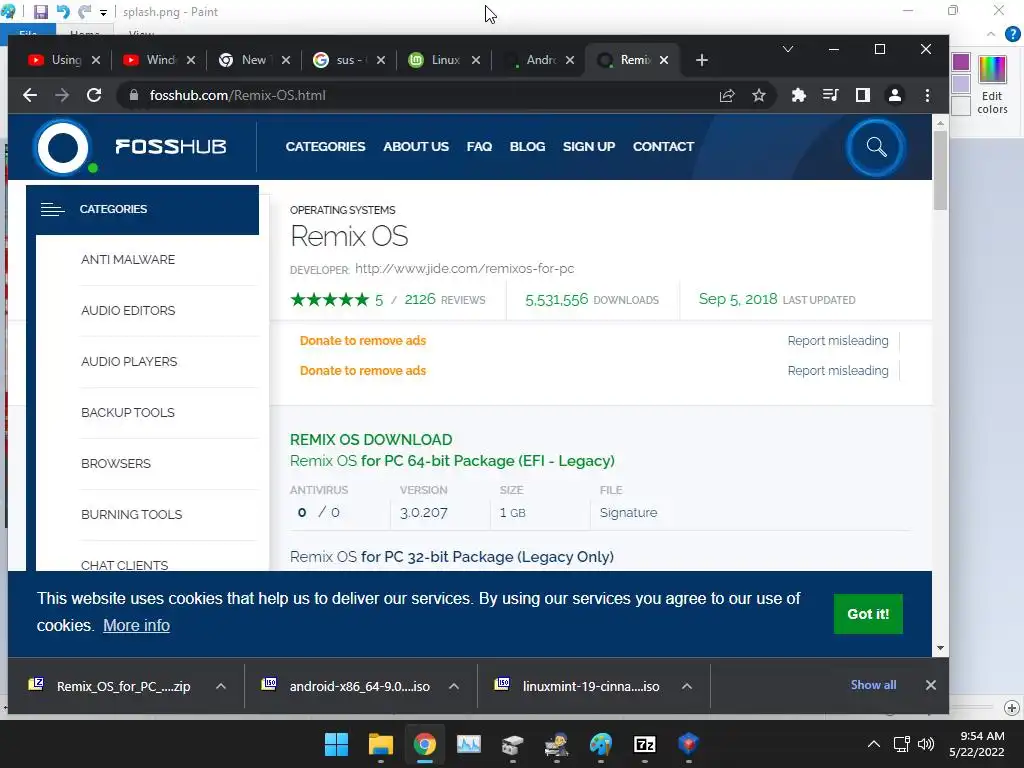The width and height of the screenshot is (1024, 768).
Task: Toggle the Chrome side panel icon
Action: (863, 95)
